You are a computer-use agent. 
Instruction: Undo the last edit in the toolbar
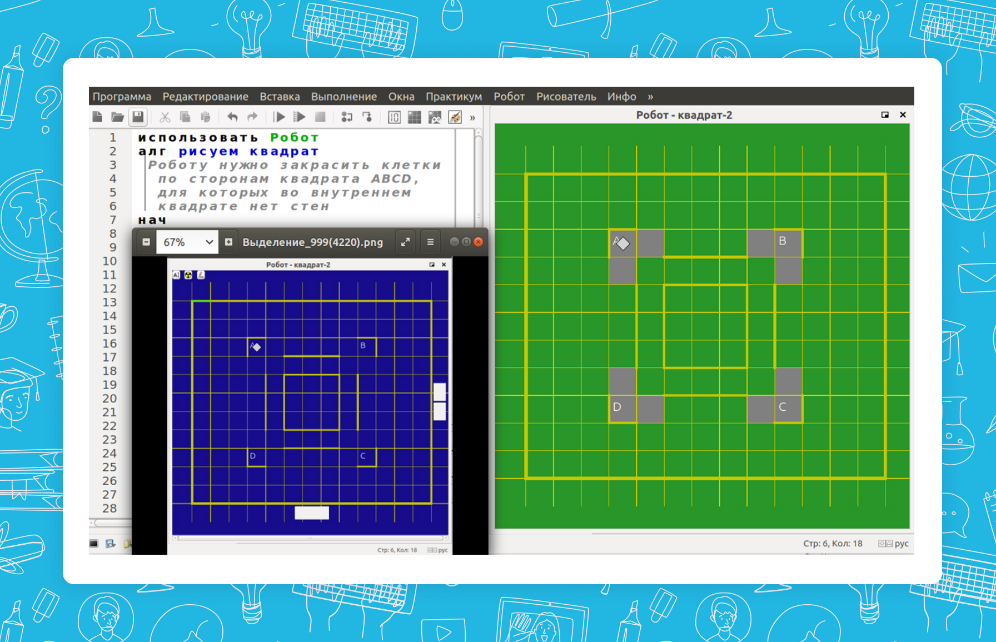point(232,117)
